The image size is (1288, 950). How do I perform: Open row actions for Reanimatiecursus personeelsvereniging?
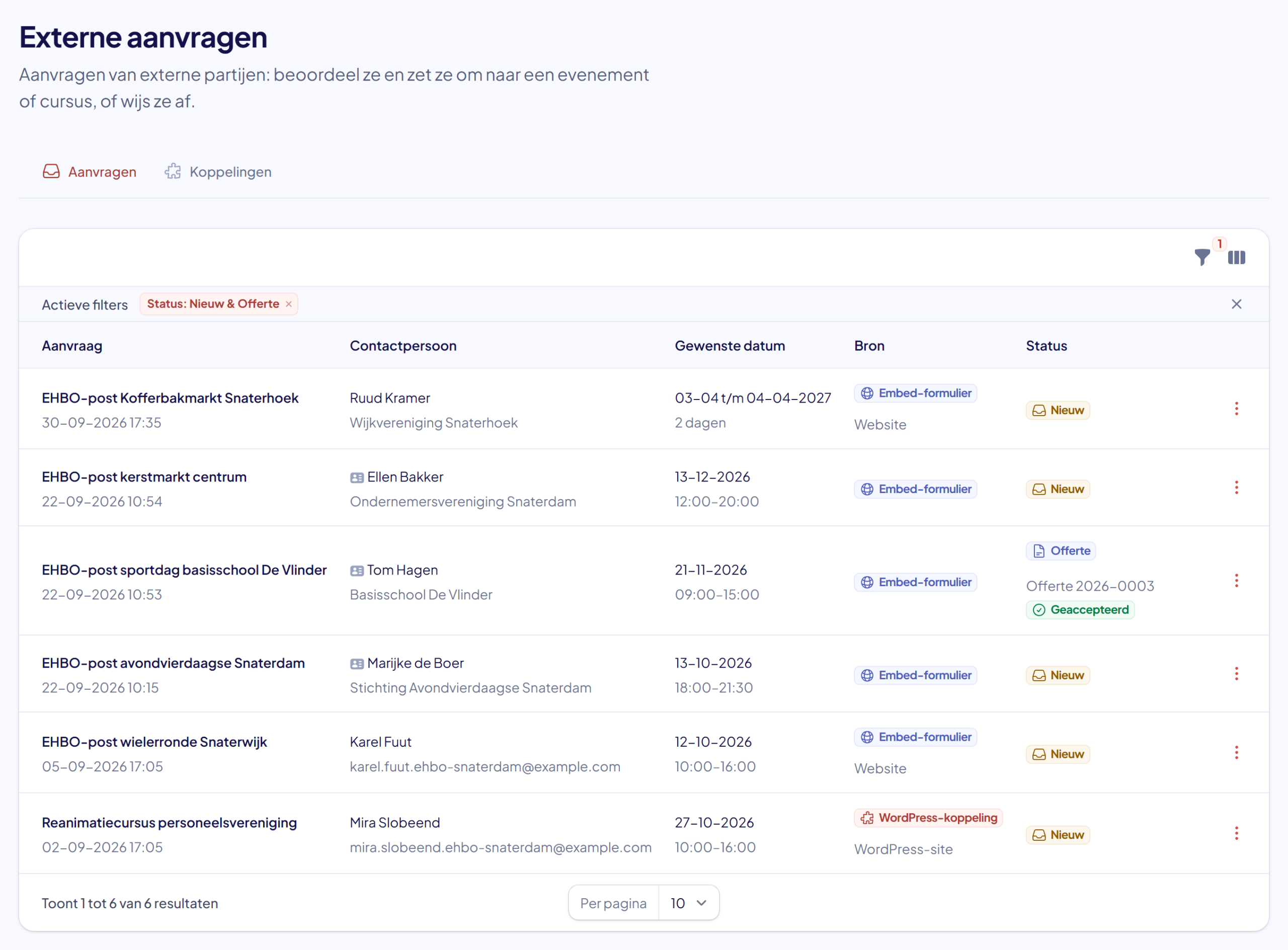coord(1236,833)
